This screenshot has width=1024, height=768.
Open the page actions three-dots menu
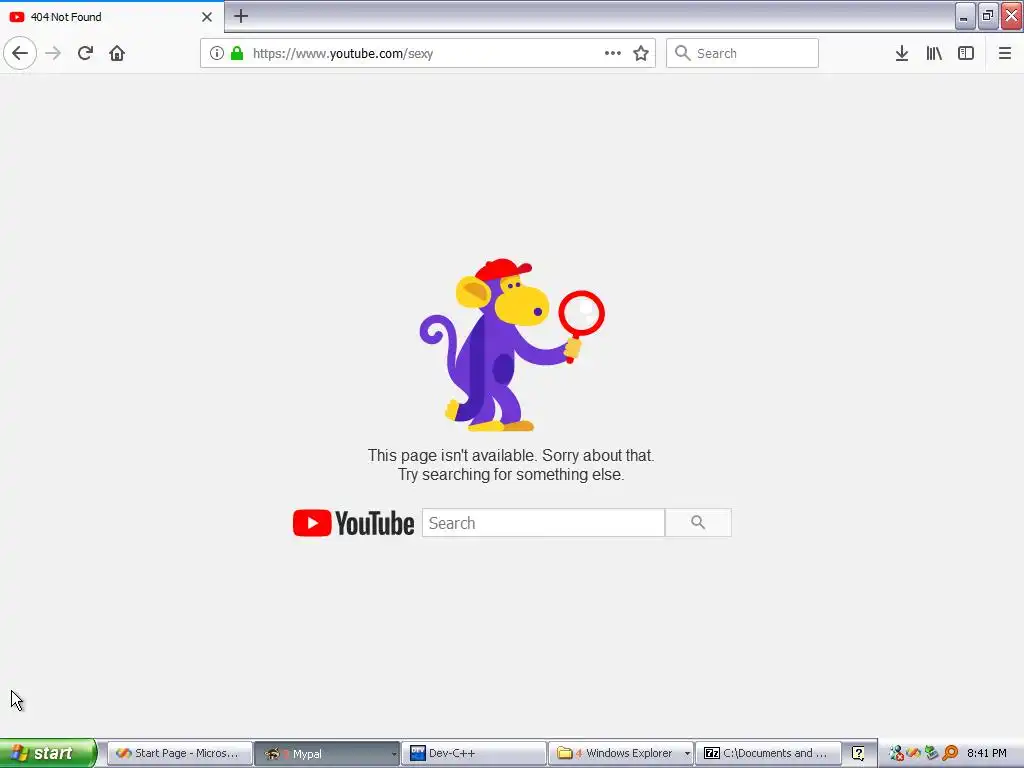click(613, 53)
